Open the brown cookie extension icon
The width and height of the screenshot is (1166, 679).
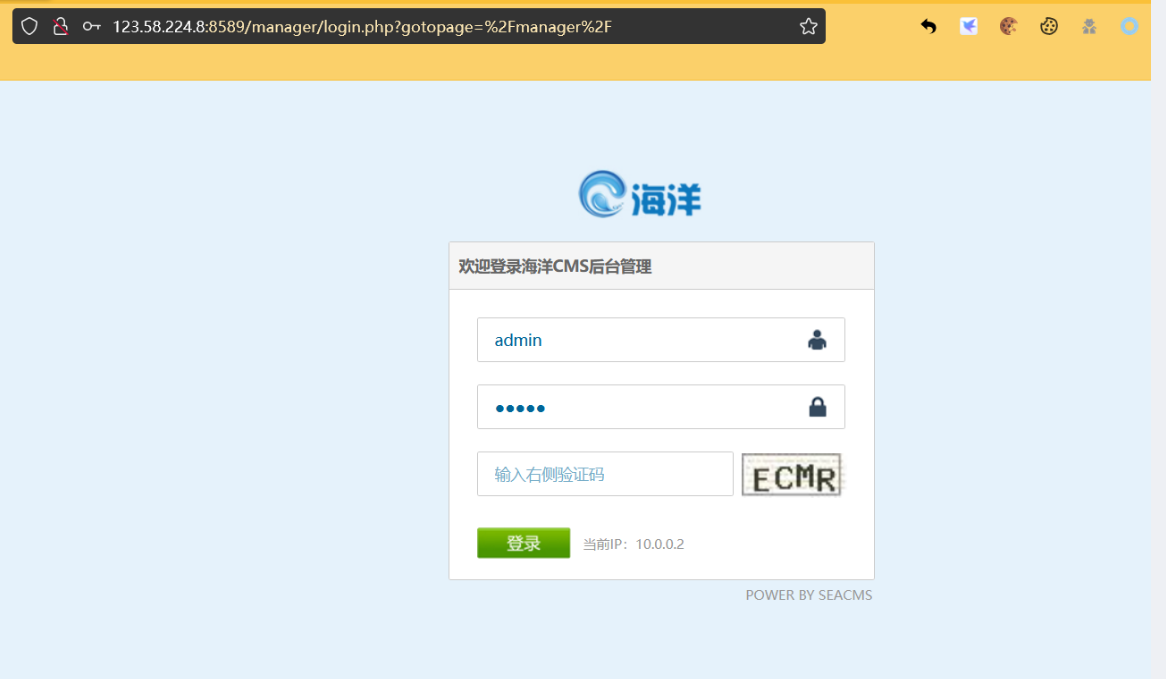[1008, 27]
